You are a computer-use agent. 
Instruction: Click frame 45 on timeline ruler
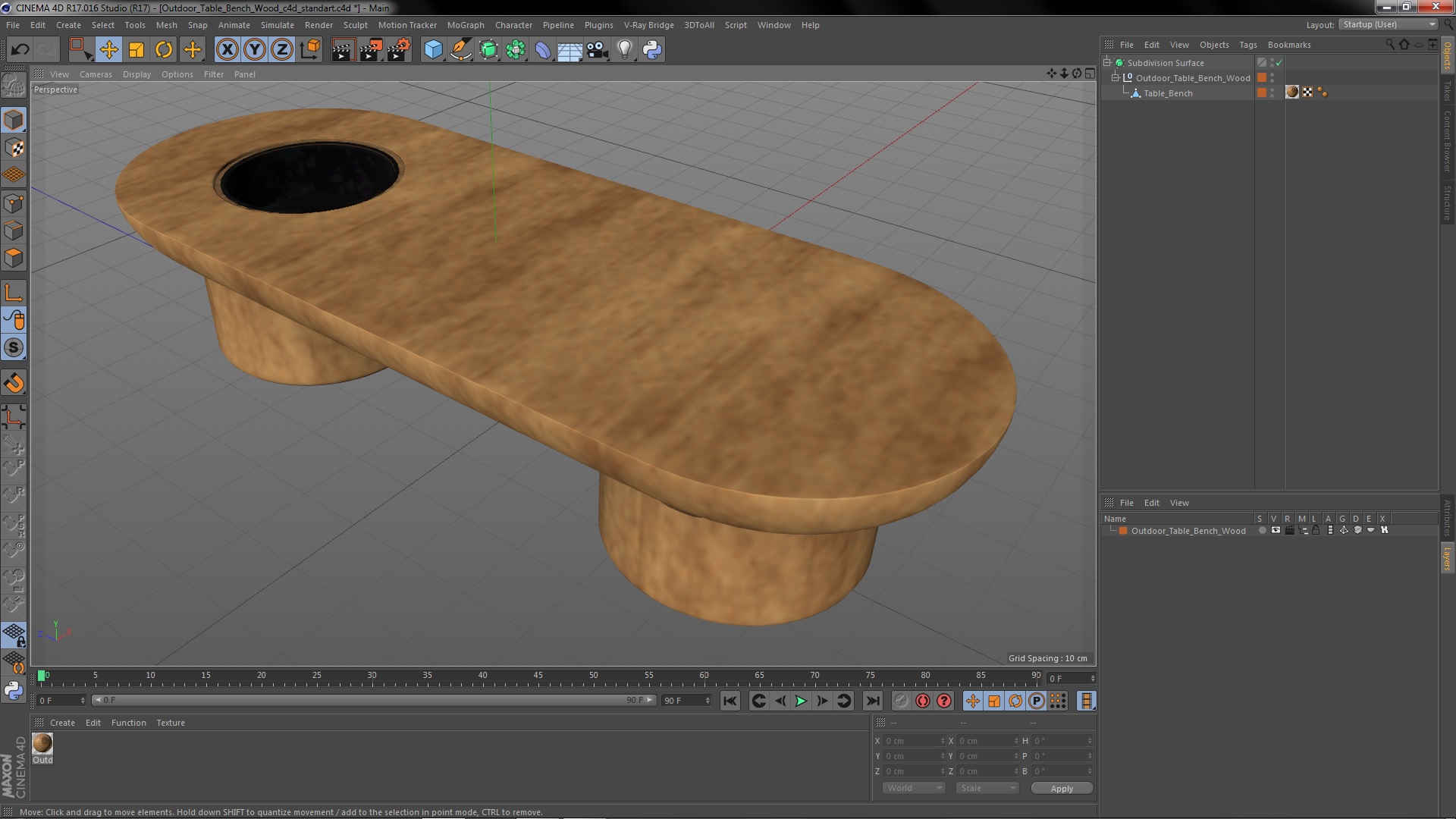pyautogui.click(x=538, y=676)
